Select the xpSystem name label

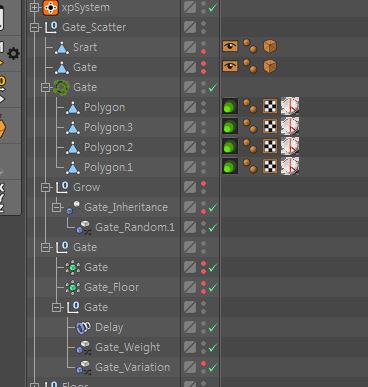pyautogui.click(x=86, y=8)
